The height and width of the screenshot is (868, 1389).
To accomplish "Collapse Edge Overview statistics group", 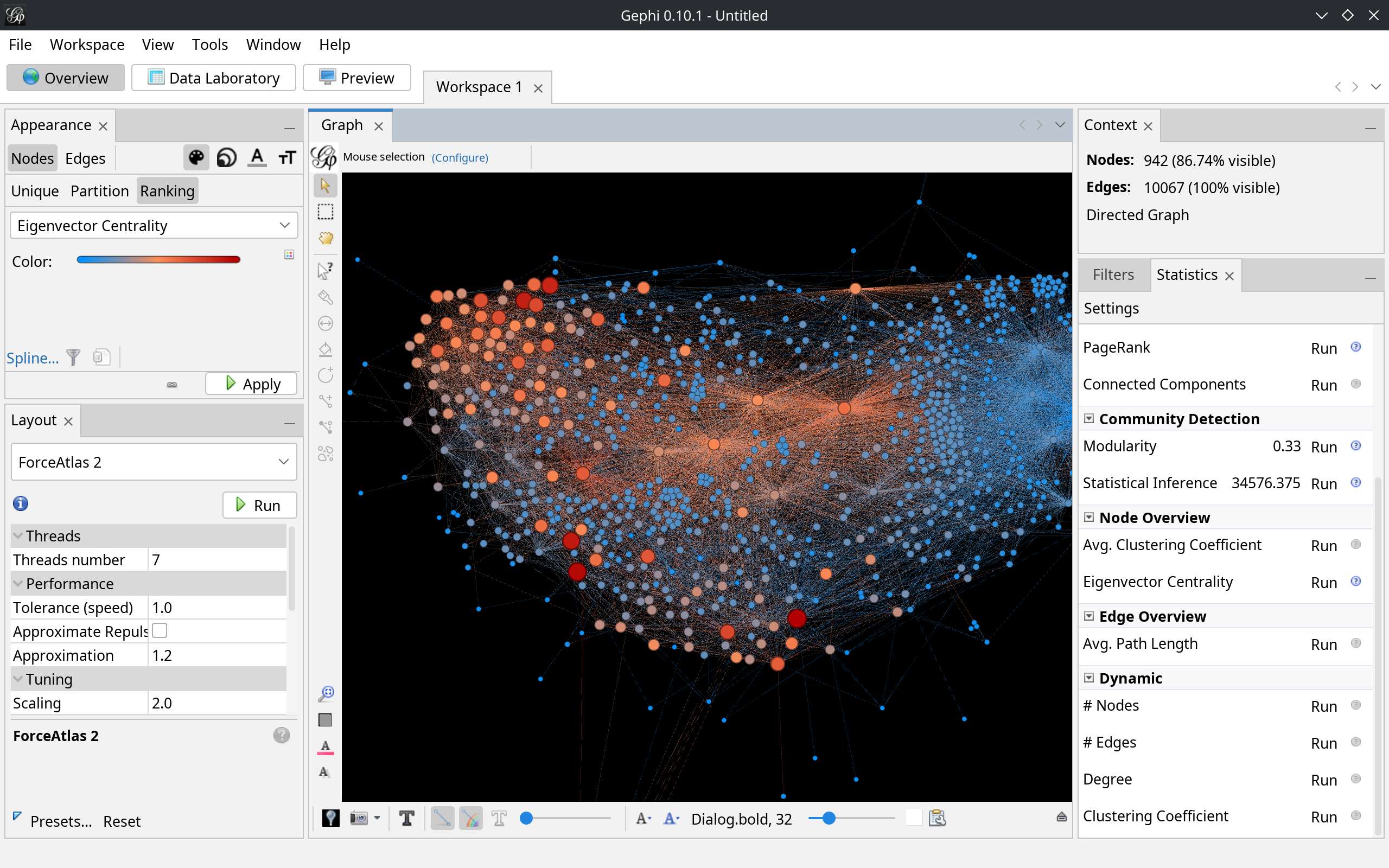I will pyautogui.click(x=1089, y=616).
